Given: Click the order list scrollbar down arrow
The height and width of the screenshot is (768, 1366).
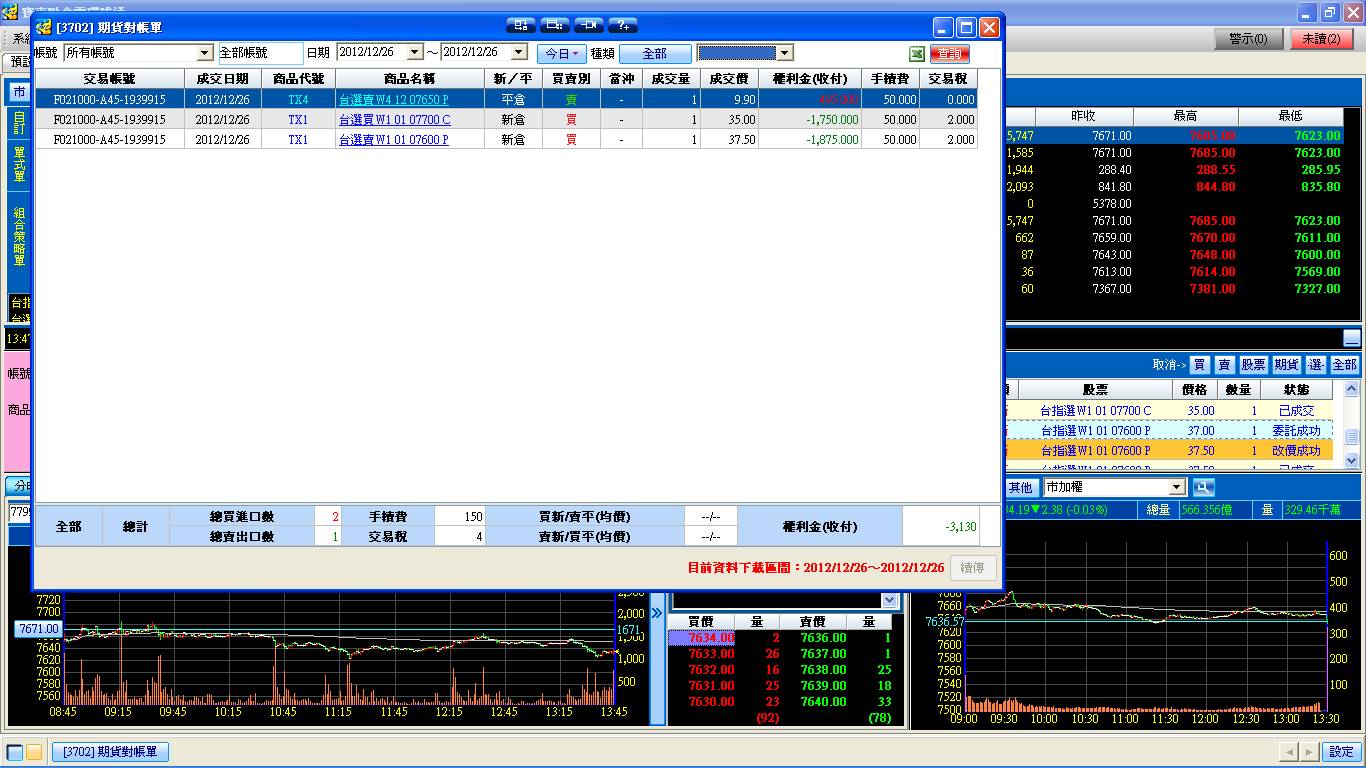Looking at the screenshot, I should pos(1352,460).
